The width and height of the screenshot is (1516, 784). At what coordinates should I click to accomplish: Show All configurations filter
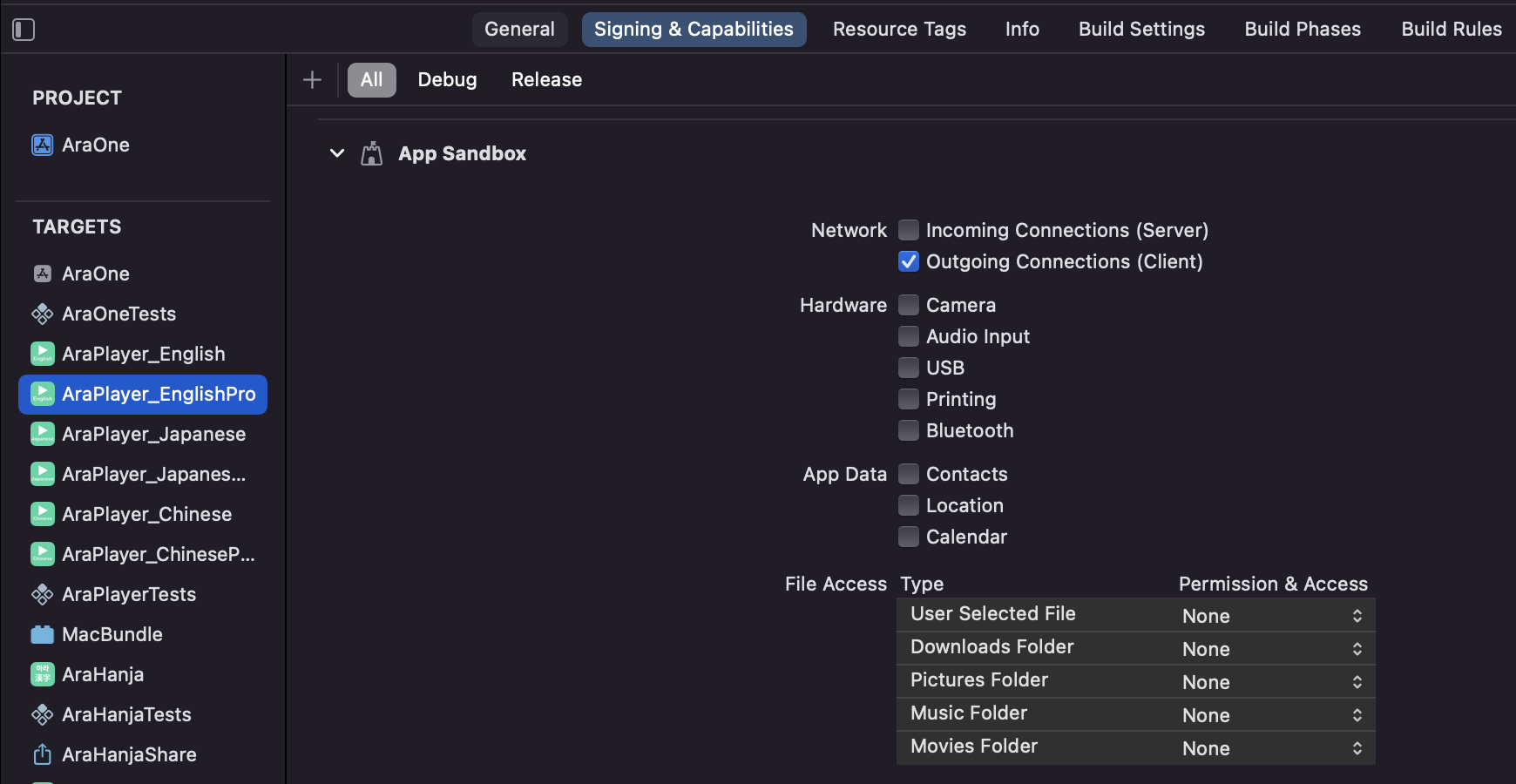372,80
